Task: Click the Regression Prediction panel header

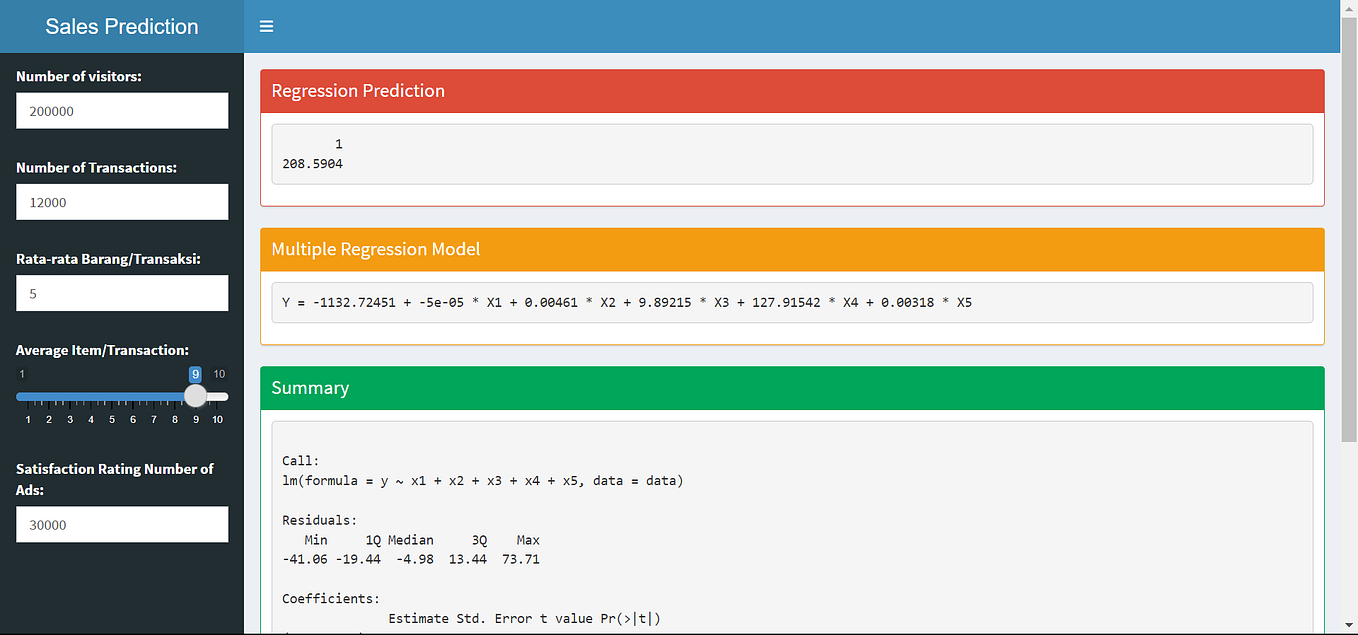Action: tap(358, 90)
